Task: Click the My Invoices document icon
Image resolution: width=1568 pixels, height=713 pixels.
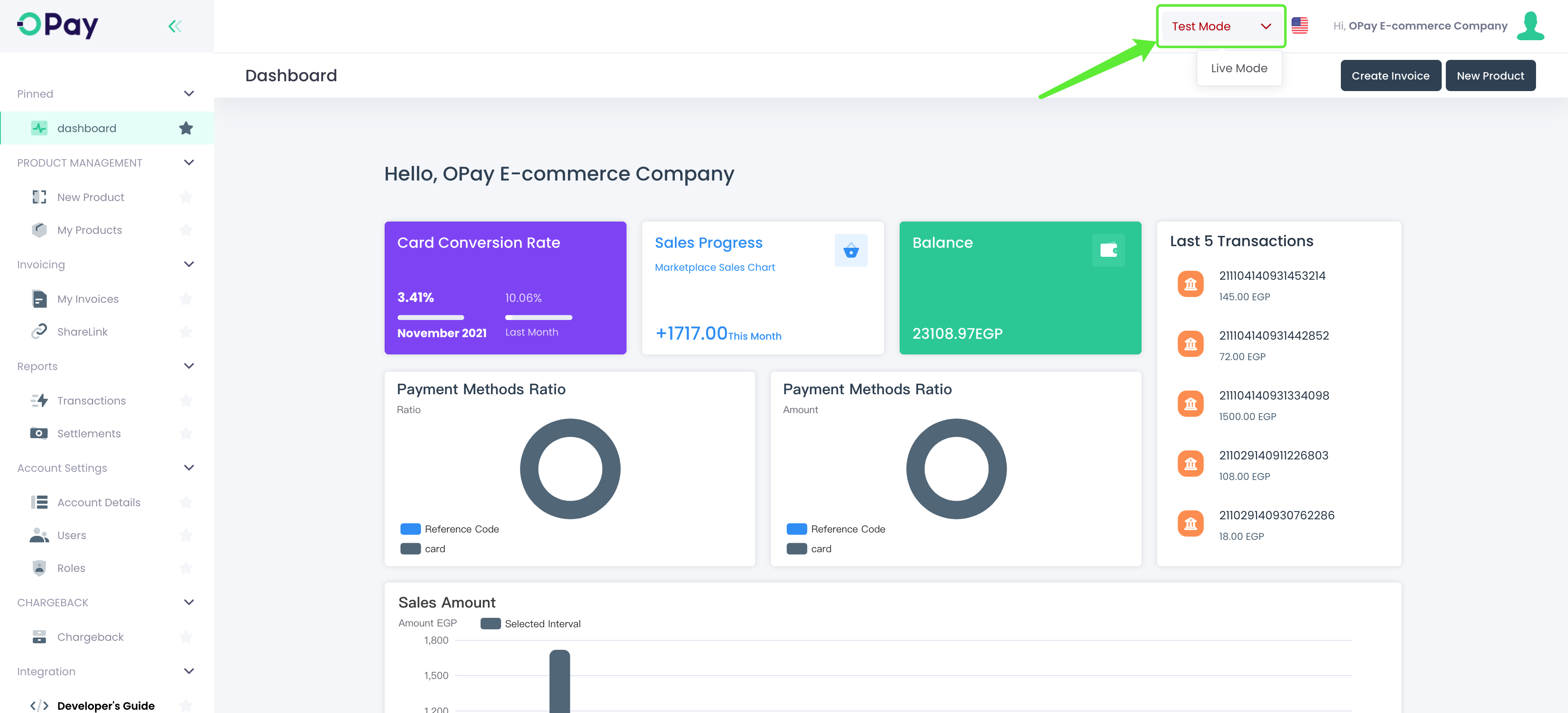Action: [39, 298]
